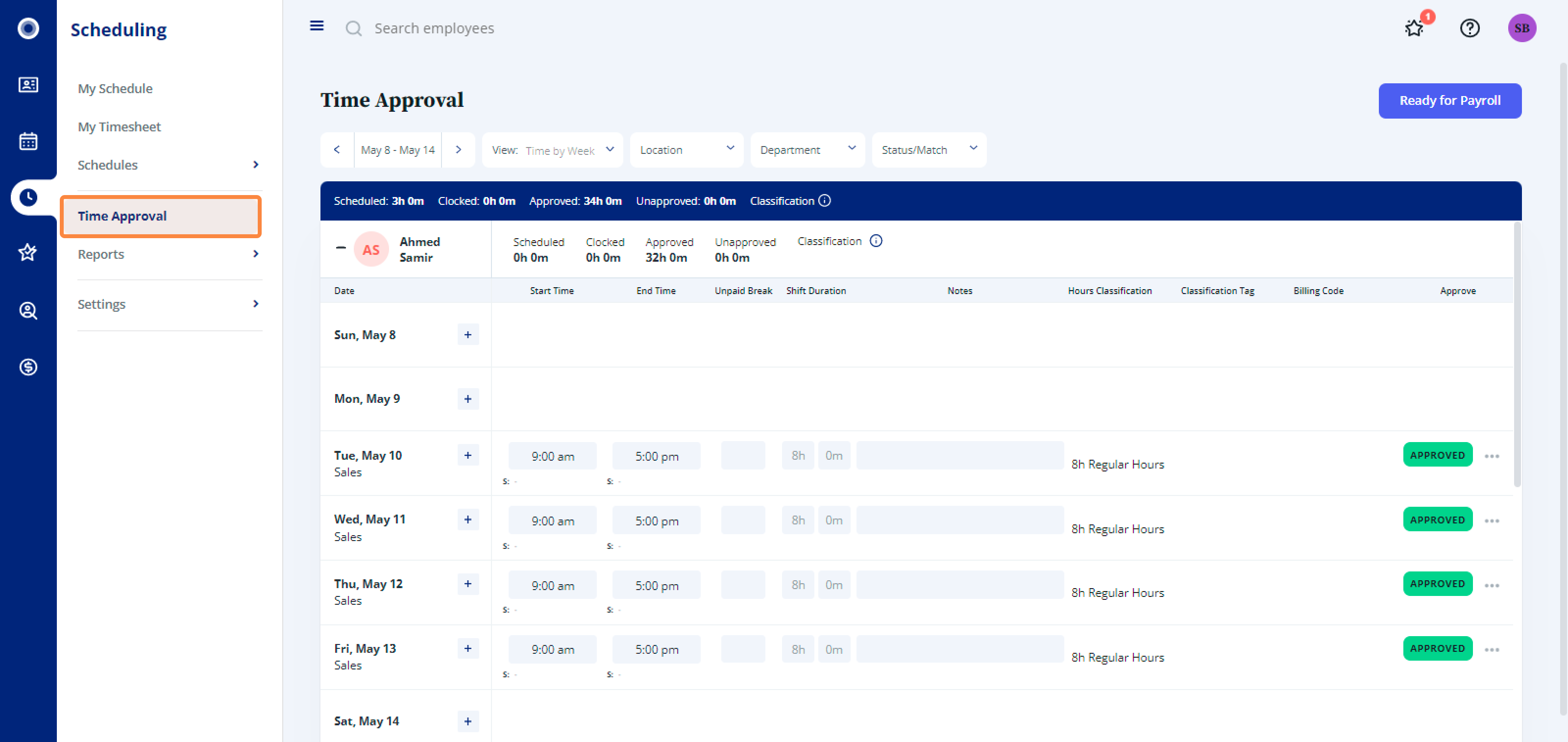Open Ahmed Samir employee name
Viewport: 1568px width, 742px height.
tap(419, 249)
